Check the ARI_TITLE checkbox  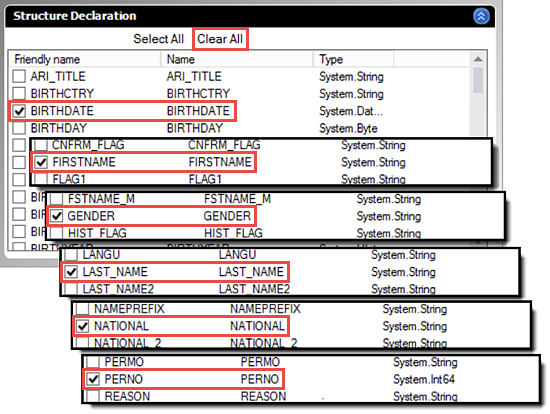pyautogui.click(x=19, y=76)
